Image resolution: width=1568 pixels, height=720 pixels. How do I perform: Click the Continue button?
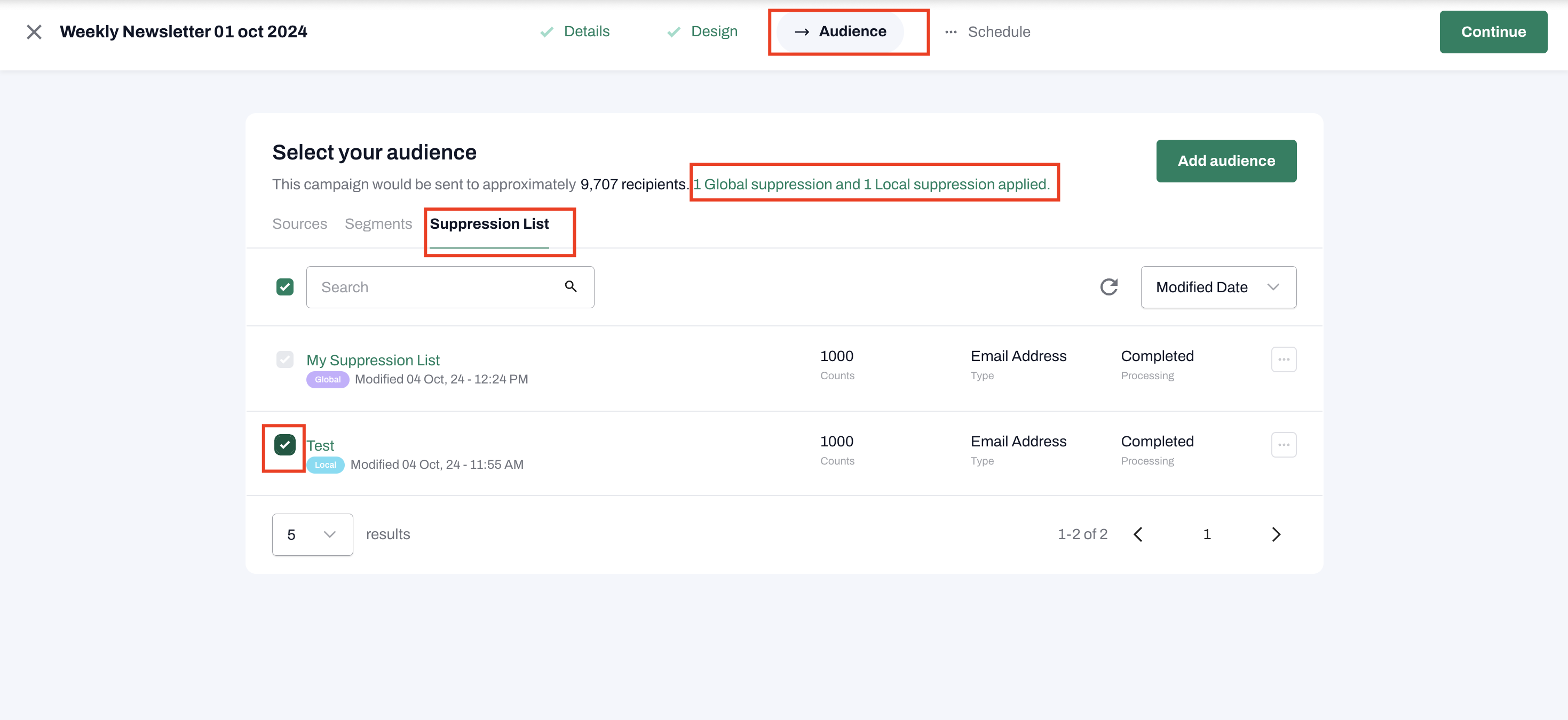click(1493, 31)
